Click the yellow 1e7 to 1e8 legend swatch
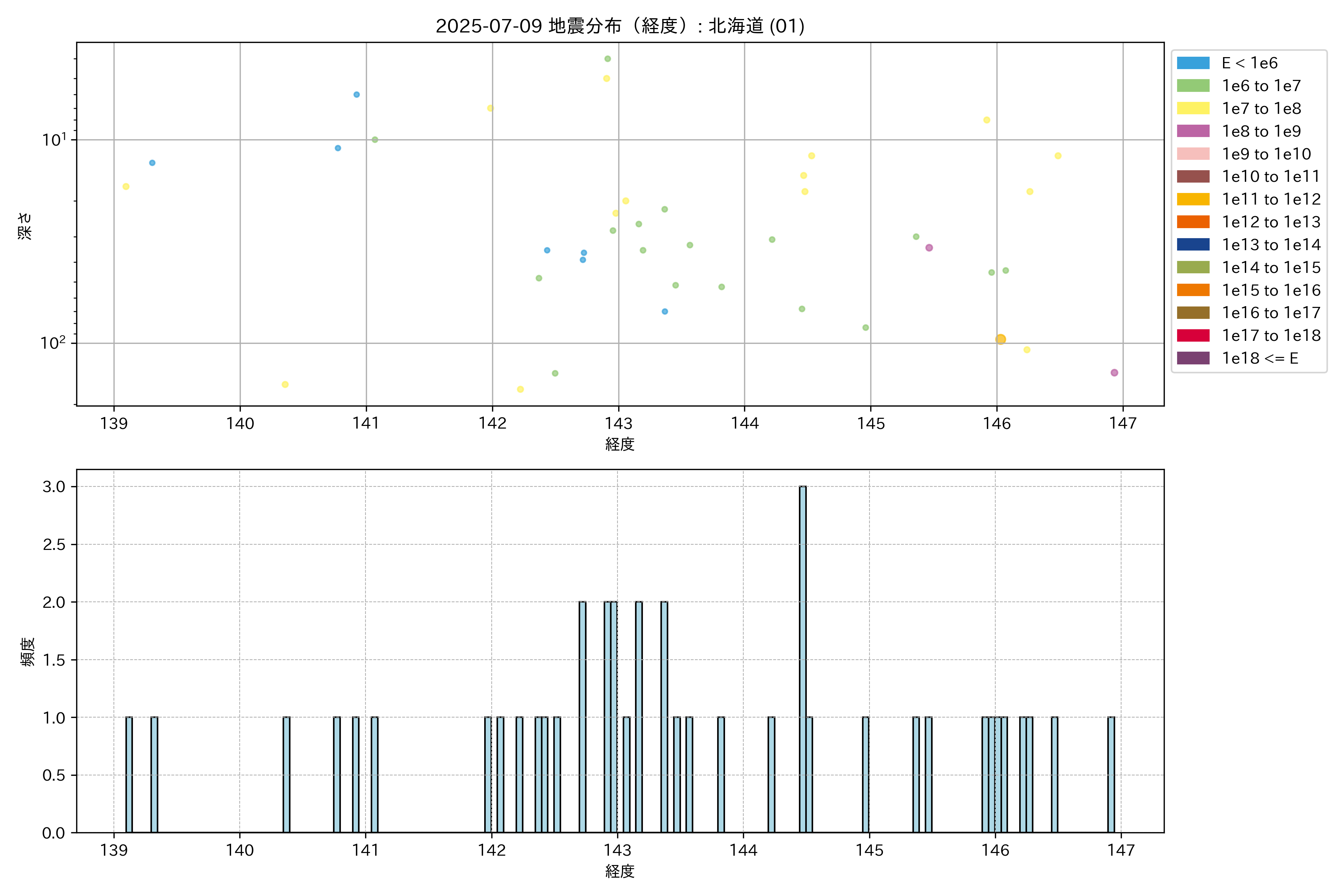Image resolution: width=1344 pixels, height=896 pixels. coord(1192,109)
